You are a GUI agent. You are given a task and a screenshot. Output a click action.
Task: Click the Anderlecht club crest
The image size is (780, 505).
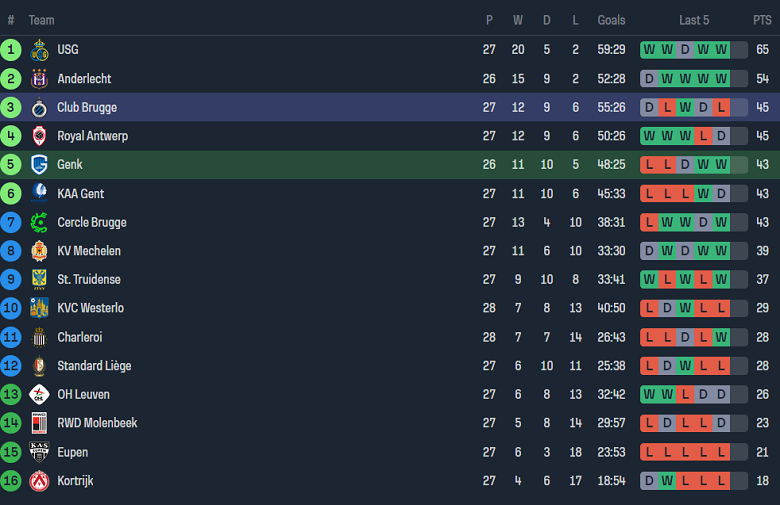pos(40,79)
